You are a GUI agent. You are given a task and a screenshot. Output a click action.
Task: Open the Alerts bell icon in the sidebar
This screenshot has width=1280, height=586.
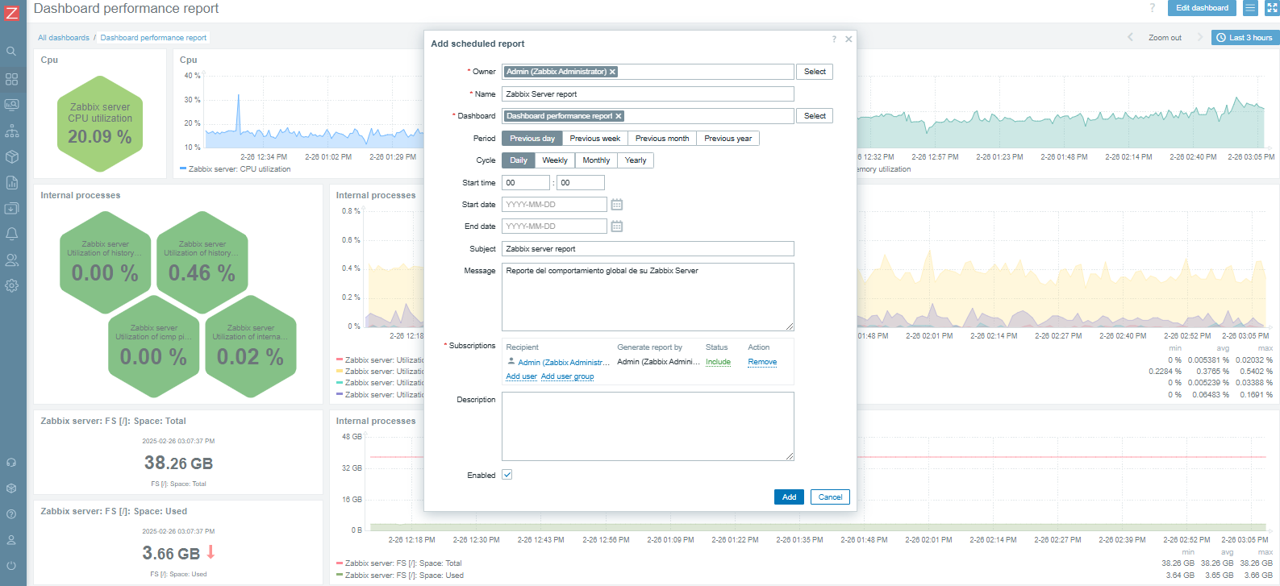(x=12, y=234)
